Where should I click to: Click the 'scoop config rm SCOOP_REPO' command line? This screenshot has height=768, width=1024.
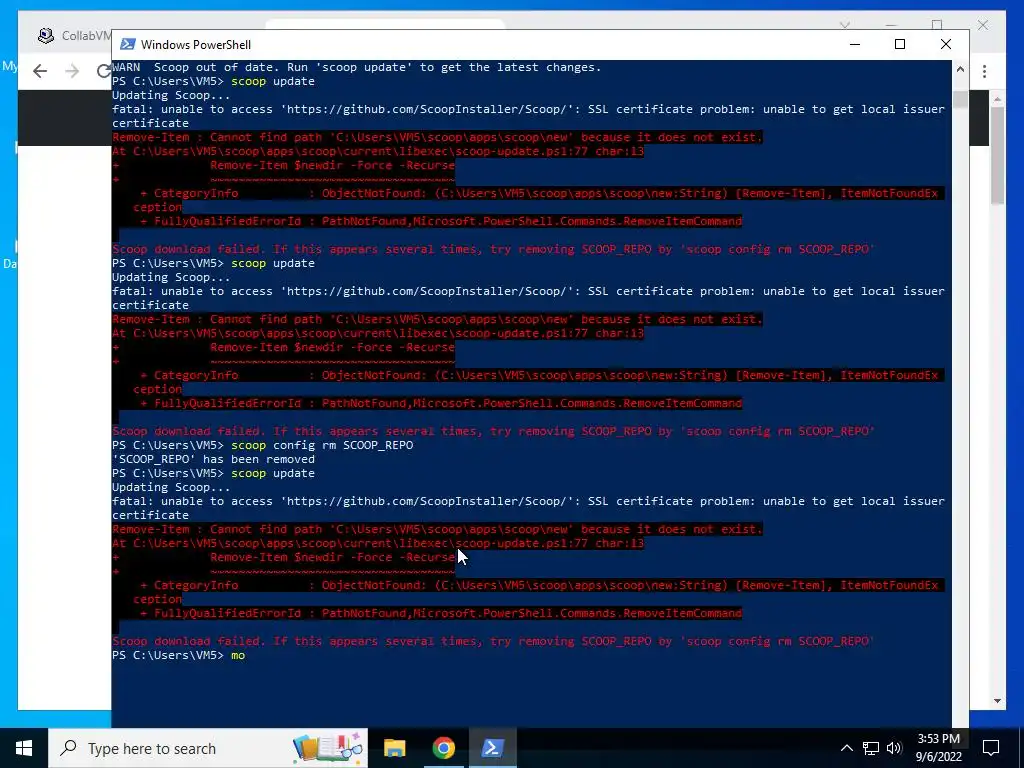click(x=263, y=445)
